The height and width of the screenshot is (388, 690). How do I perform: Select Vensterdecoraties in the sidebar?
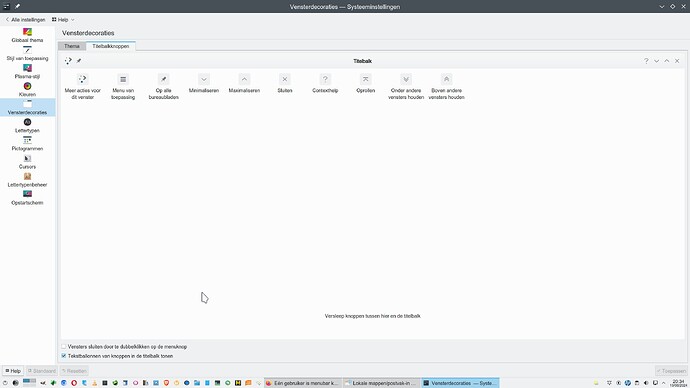[x=27, y=107]
